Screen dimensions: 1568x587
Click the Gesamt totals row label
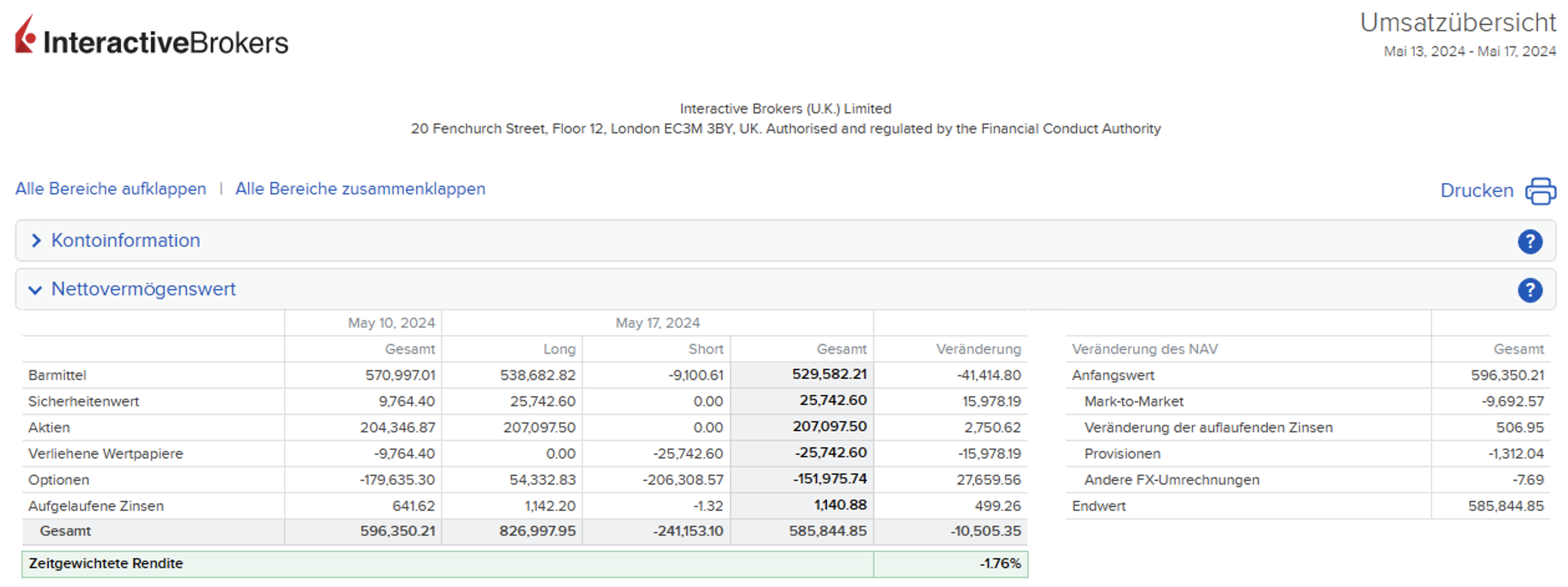click(65, 531)
